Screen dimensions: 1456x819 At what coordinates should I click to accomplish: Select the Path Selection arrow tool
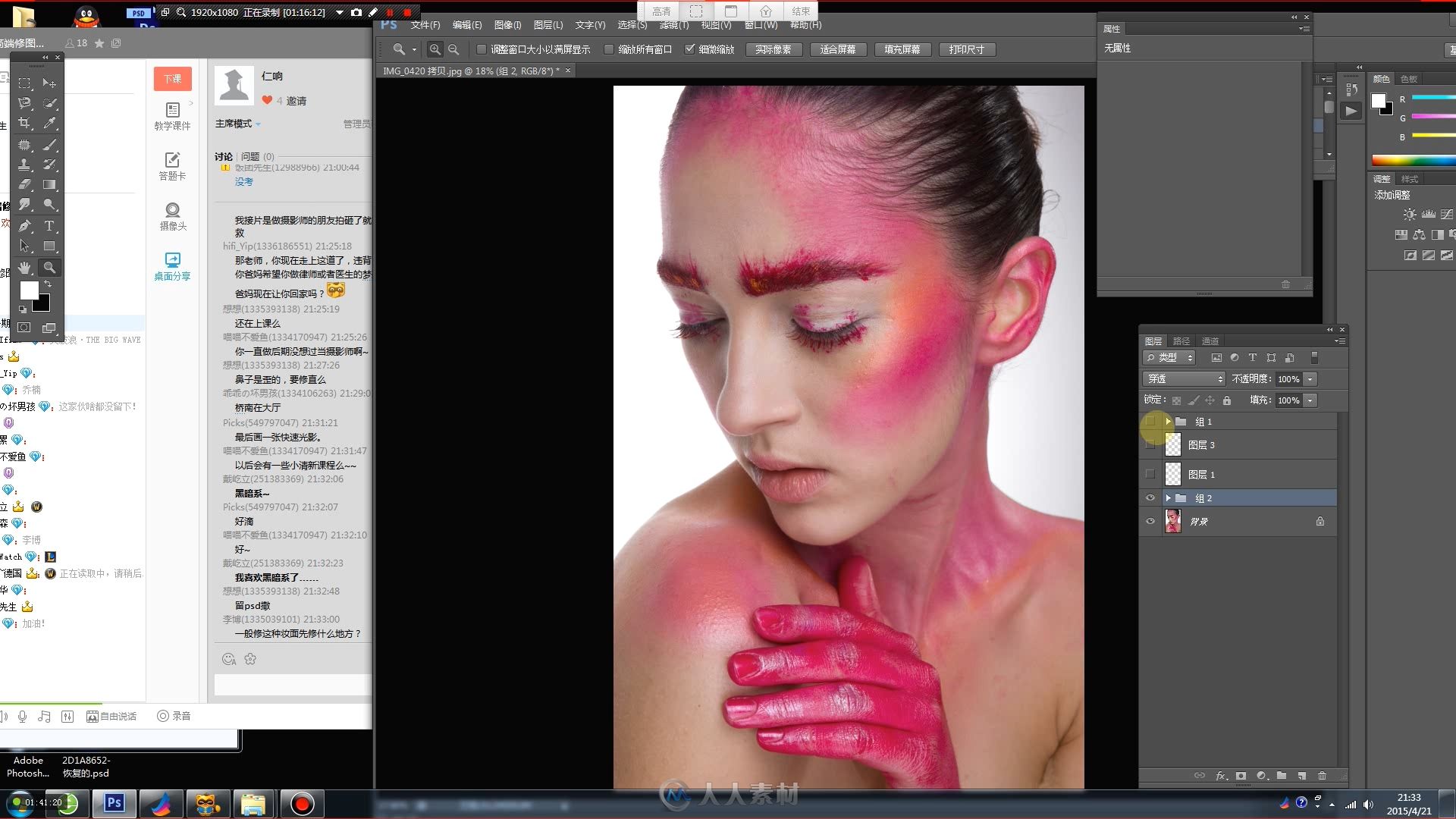click(x=24, y=246)
